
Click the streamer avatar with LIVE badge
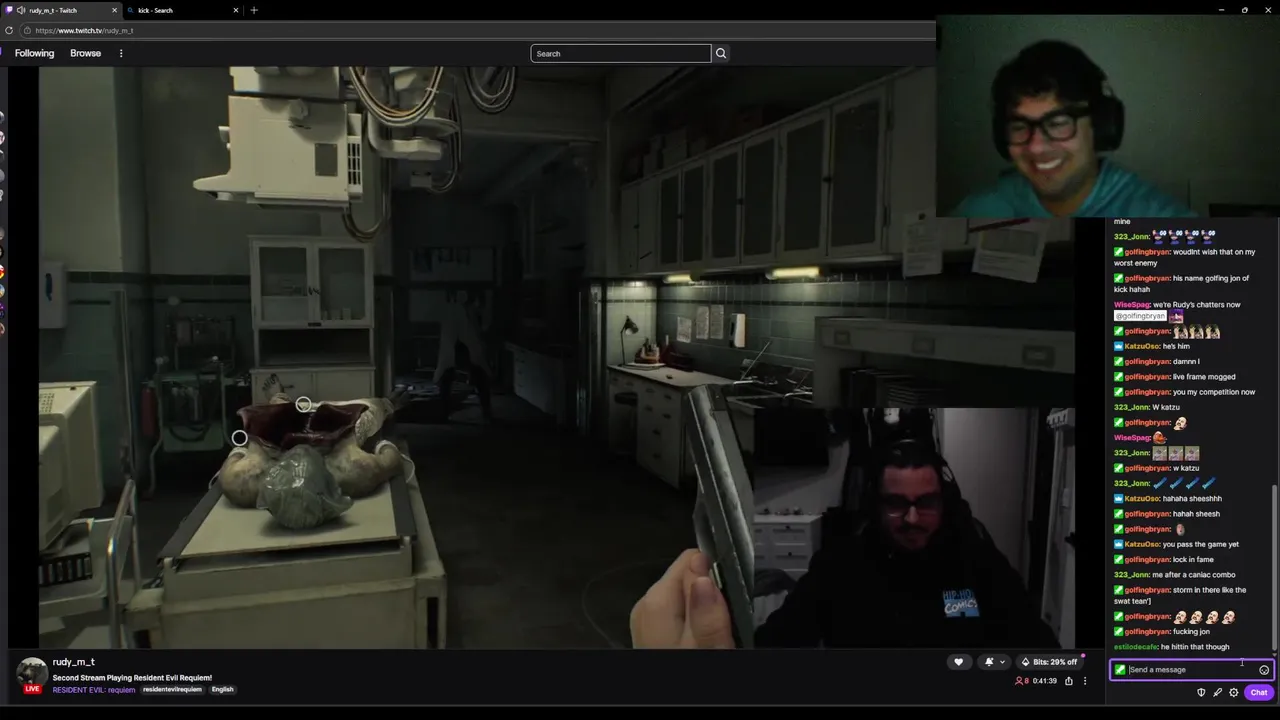pos(32,675)
